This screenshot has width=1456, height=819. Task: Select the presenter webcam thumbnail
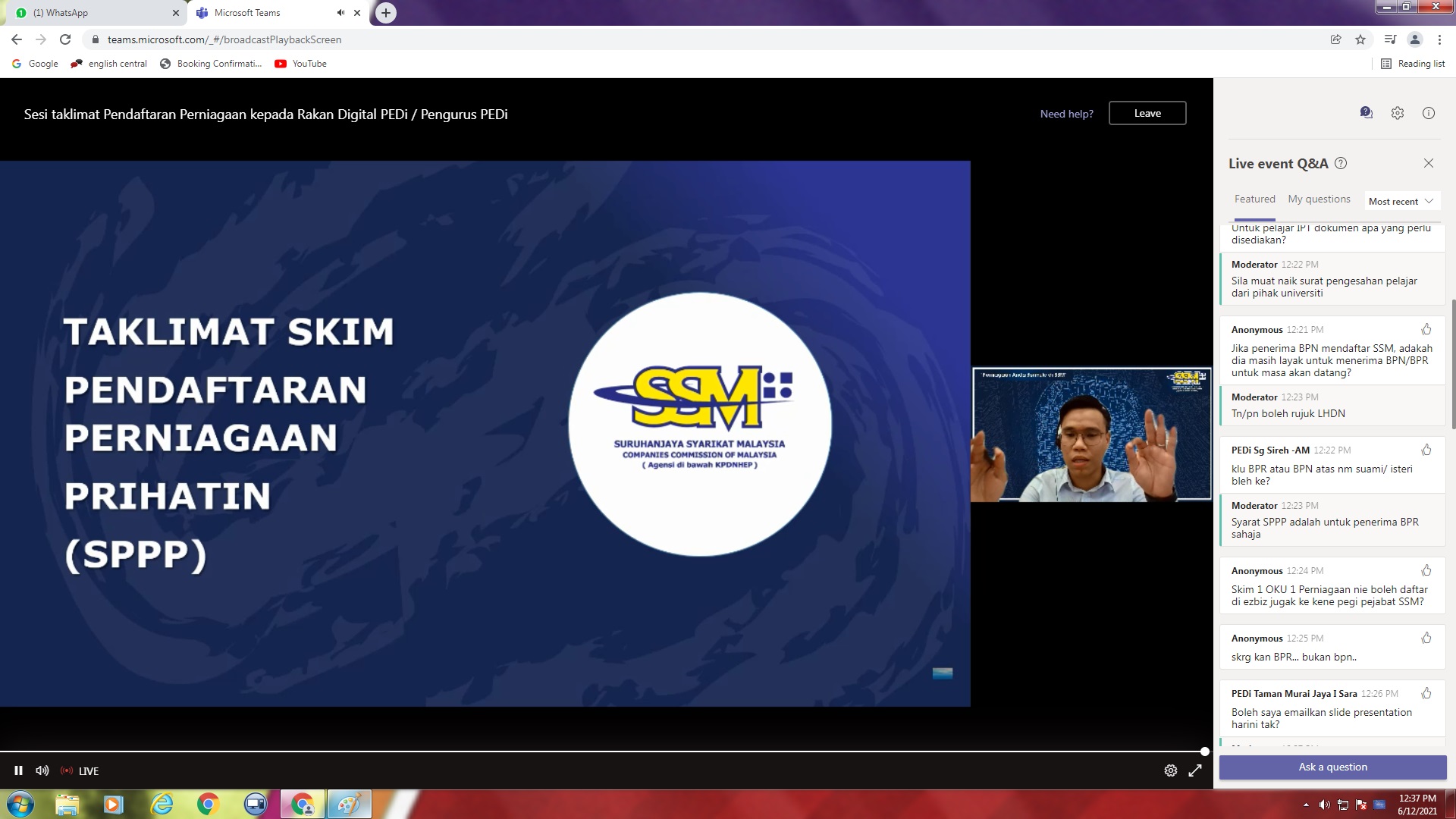(x=1091, y=435)
